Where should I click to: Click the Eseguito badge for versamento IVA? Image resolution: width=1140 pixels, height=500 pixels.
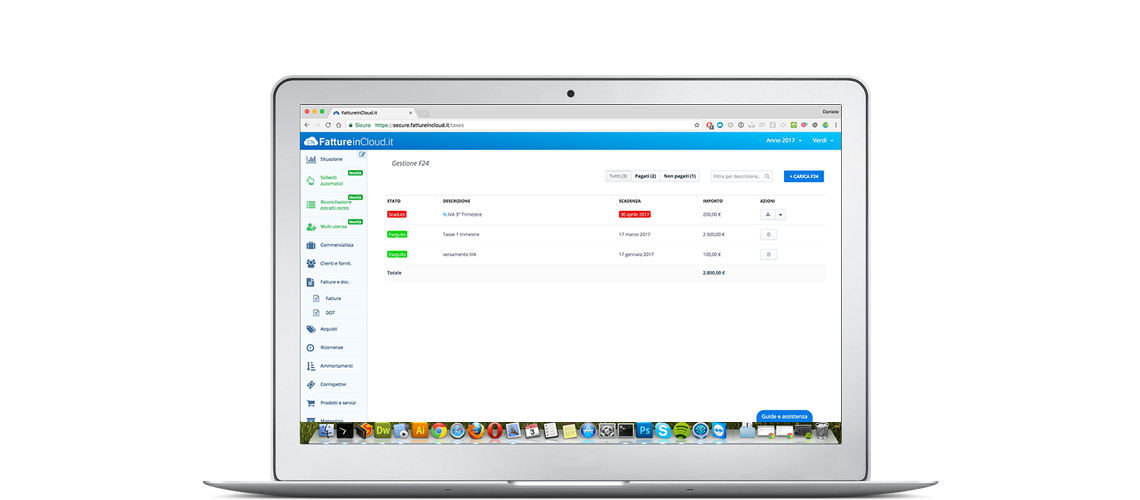[397, 254]
